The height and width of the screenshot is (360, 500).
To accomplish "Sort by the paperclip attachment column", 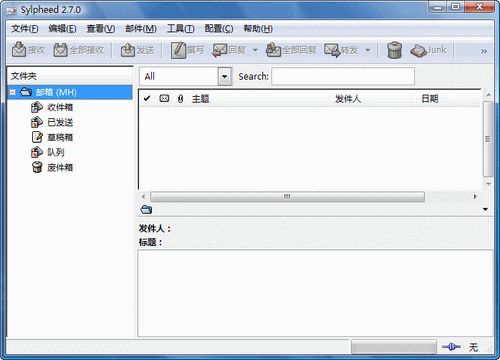I will [x=180, y=99].
